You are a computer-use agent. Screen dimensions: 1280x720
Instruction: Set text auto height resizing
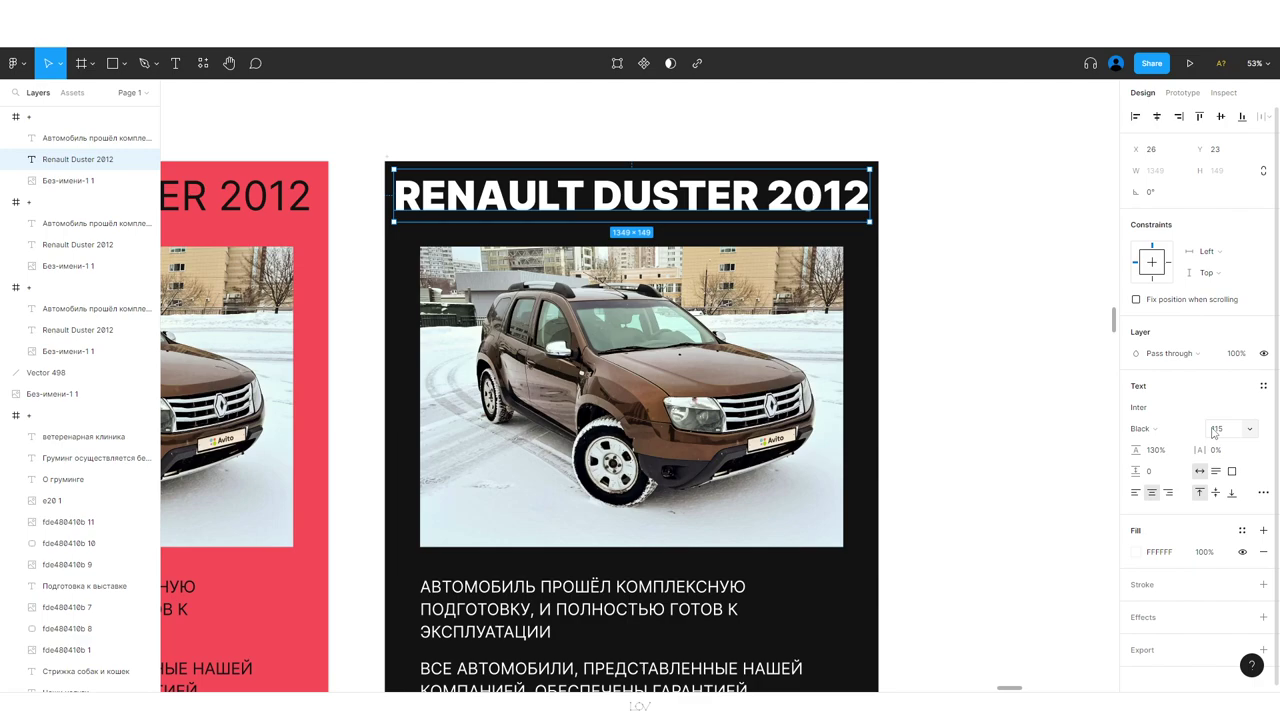pyautogui.click(x=1216, y=471)
